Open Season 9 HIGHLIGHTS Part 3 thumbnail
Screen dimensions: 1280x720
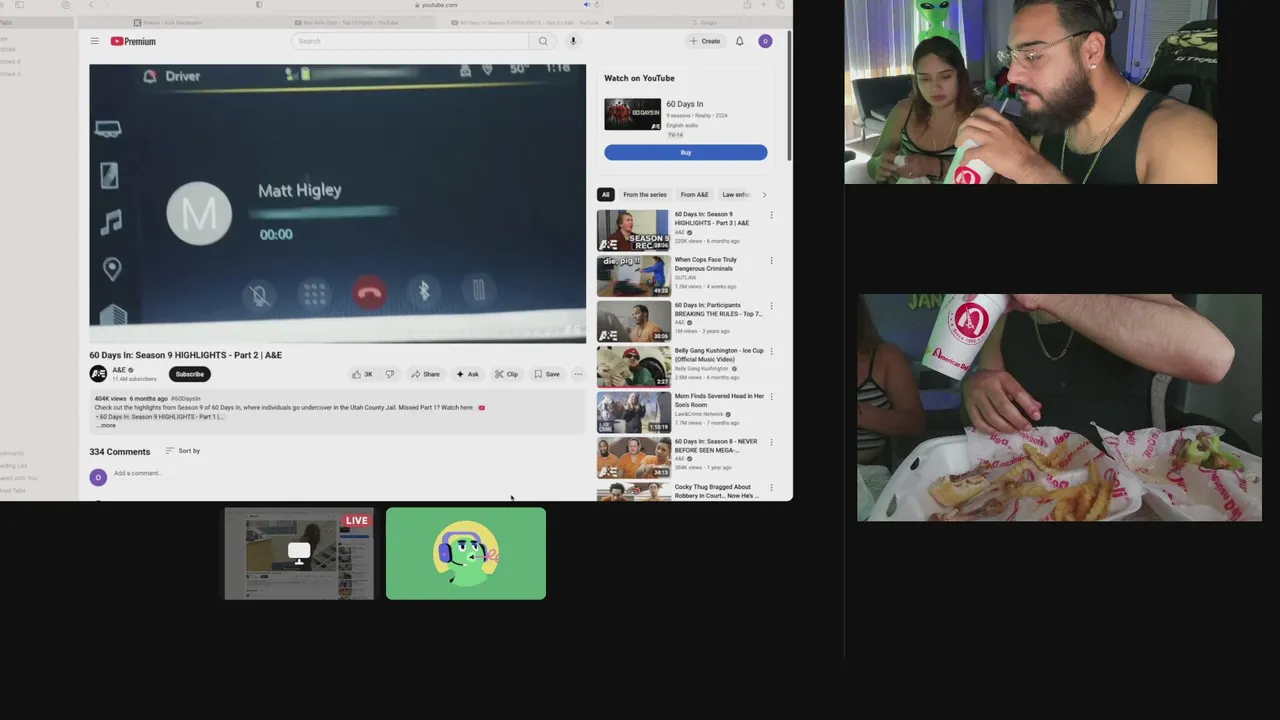click(633, 230)
